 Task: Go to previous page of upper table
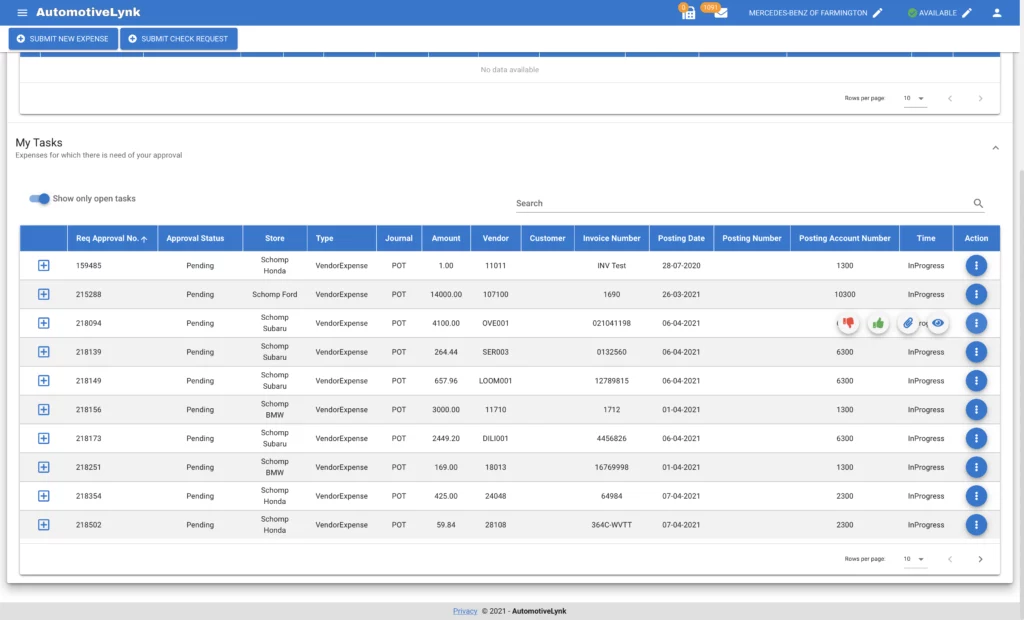(x=950, y=99)
